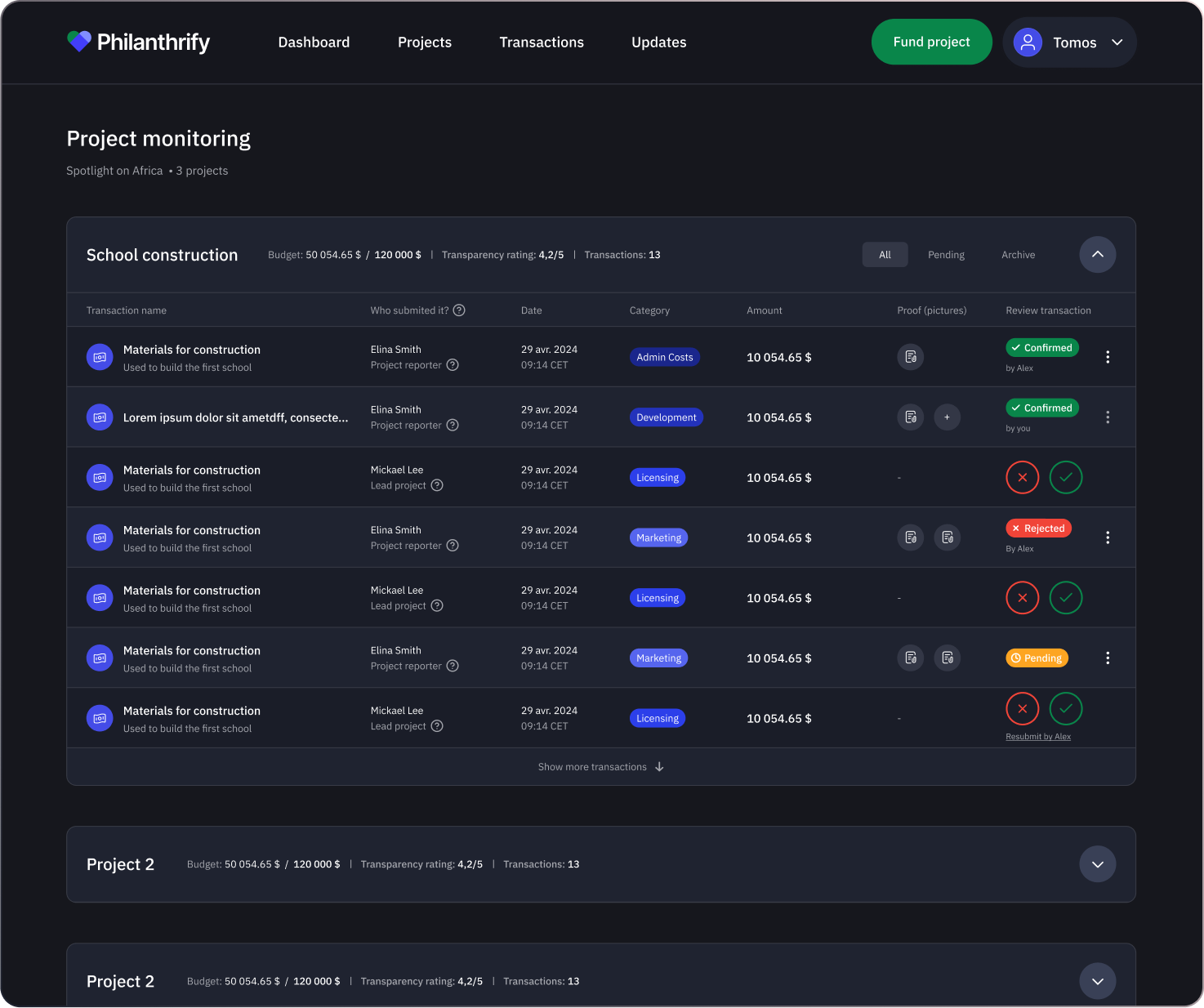Approve the transaction with Resubmit by Alex
The height and width of the screenshot is (1008, 1204).
[x=1065, y=709]
